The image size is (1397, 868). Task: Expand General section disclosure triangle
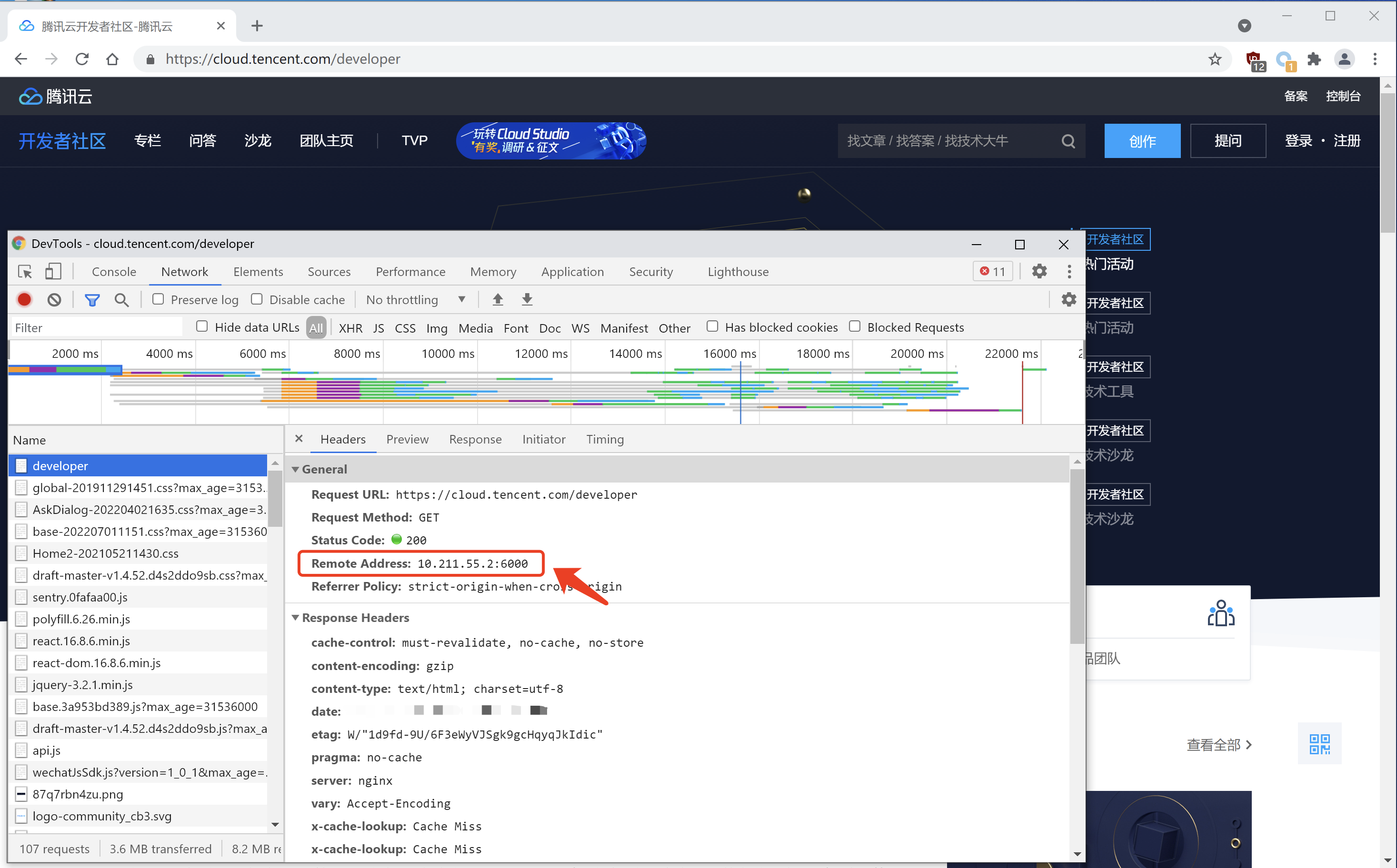click(295, 469)
